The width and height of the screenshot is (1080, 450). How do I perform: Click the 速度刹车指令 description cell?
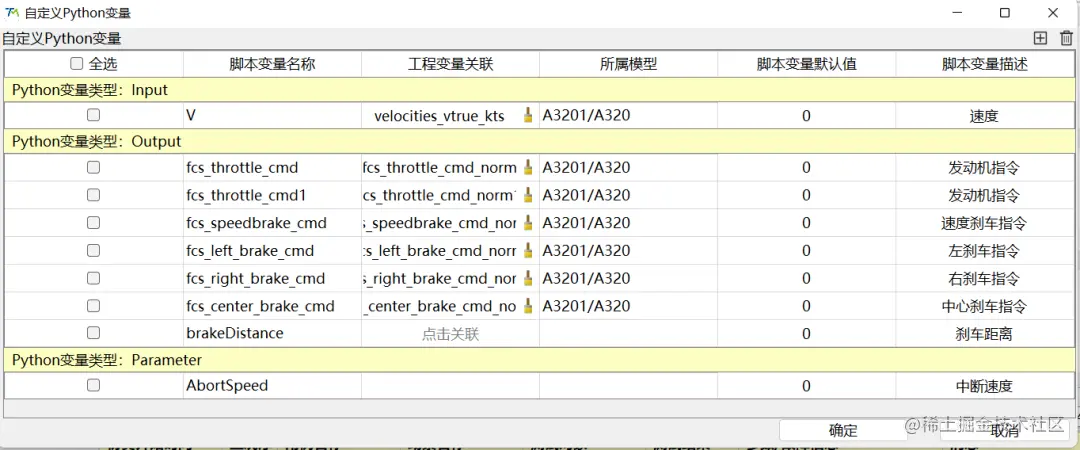click(985, 223)
